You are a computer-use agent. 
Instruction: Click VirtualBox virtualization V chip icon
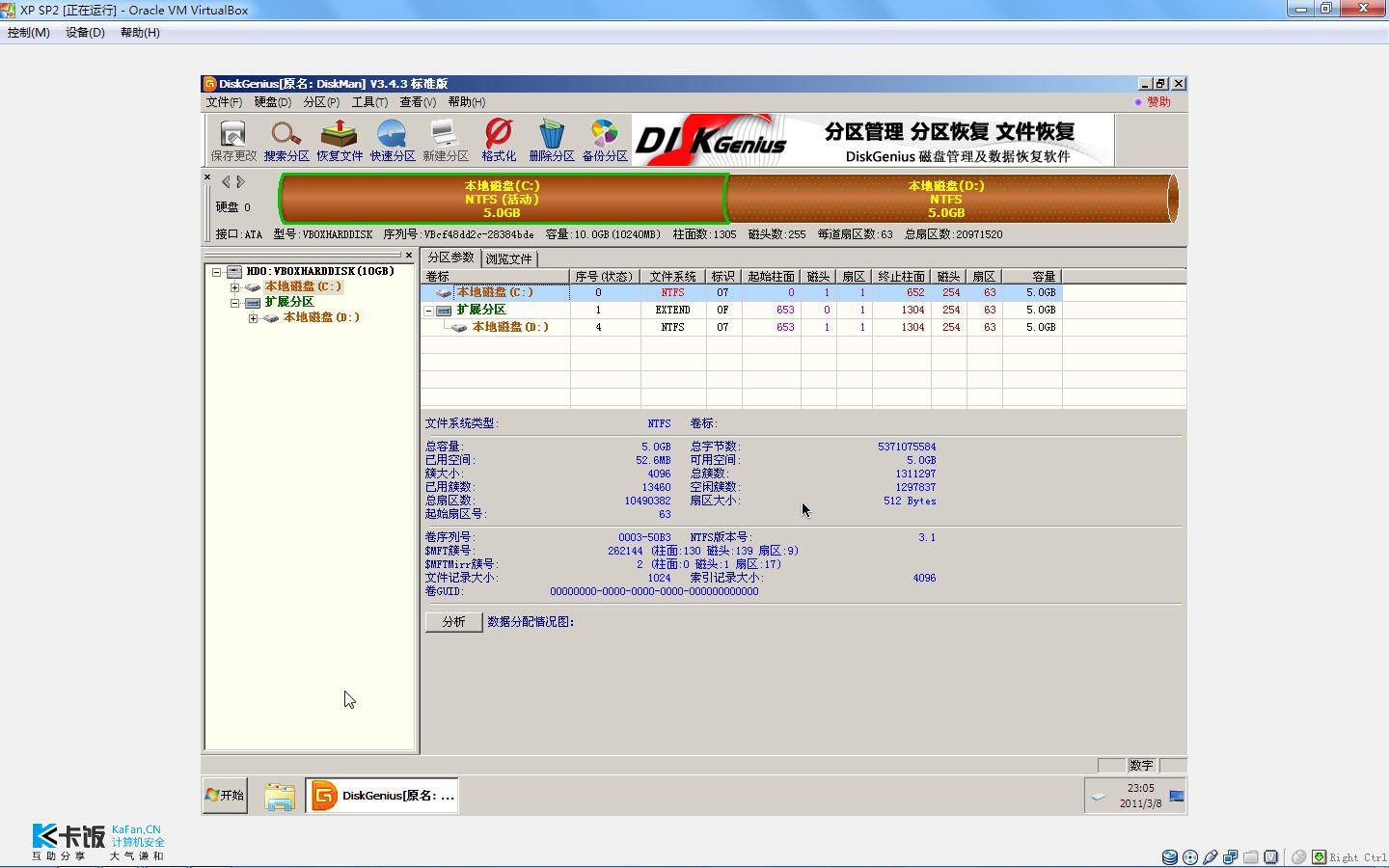(1271, 856)
